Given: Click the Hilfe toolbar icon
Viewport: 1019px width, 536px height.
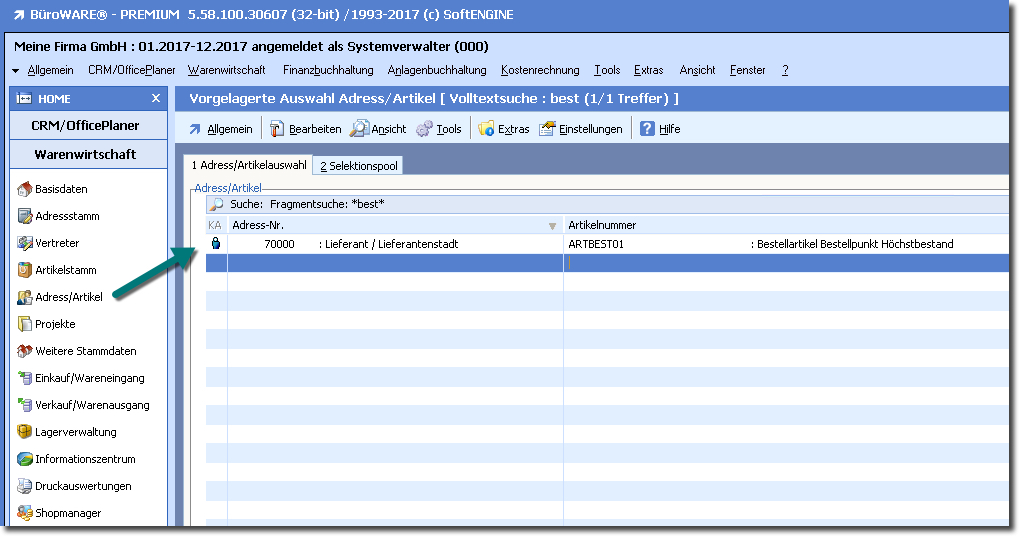Looking at the screenshot, I should (648, 129).
